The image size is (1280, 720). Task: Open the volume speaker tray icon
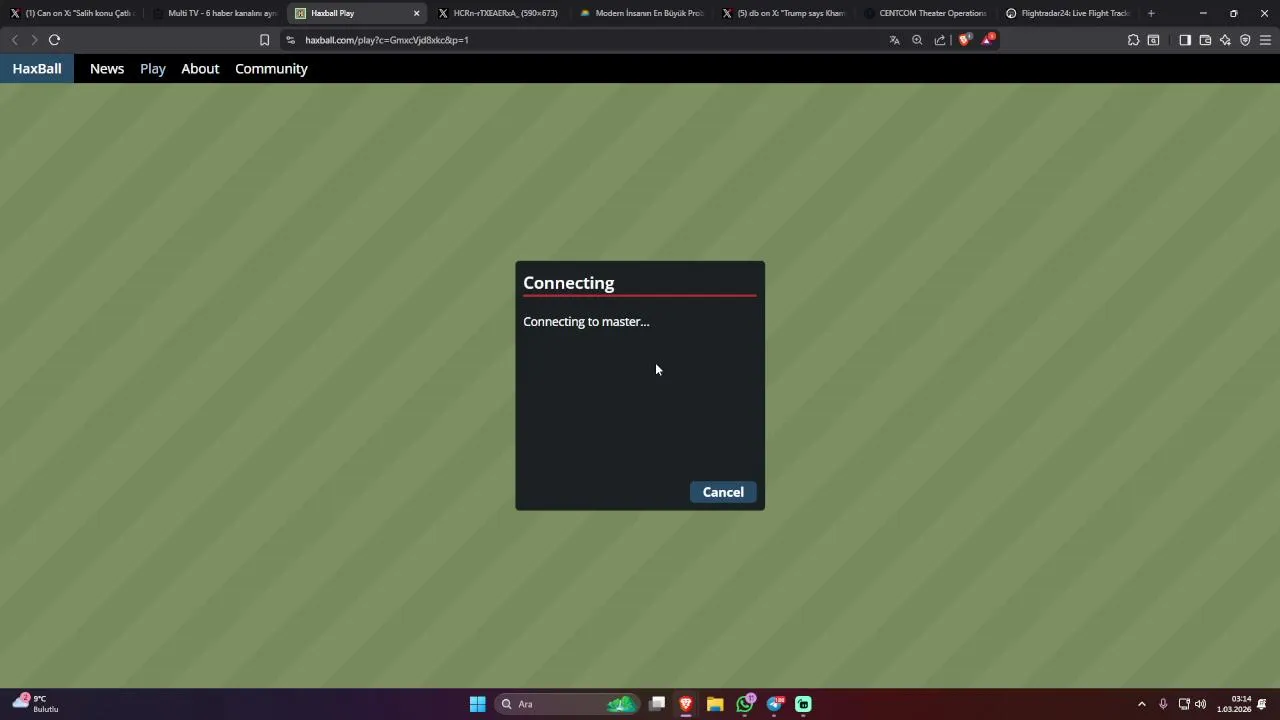1200,704
